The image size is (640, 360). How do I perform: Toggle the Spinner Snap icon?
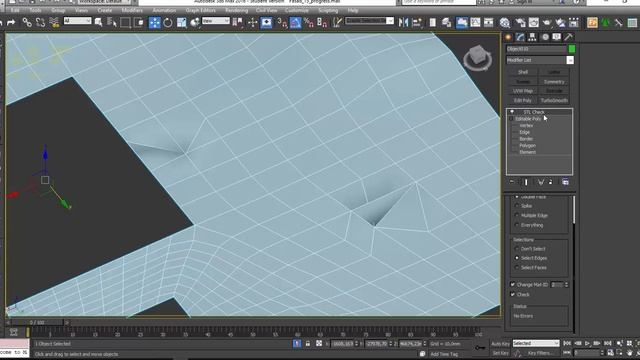pos(322,23)
